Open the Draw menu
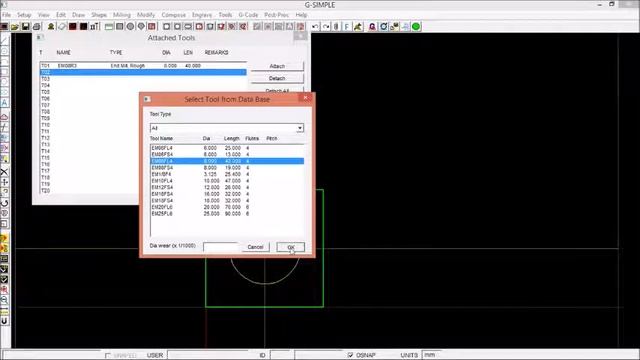 point(78,15)
